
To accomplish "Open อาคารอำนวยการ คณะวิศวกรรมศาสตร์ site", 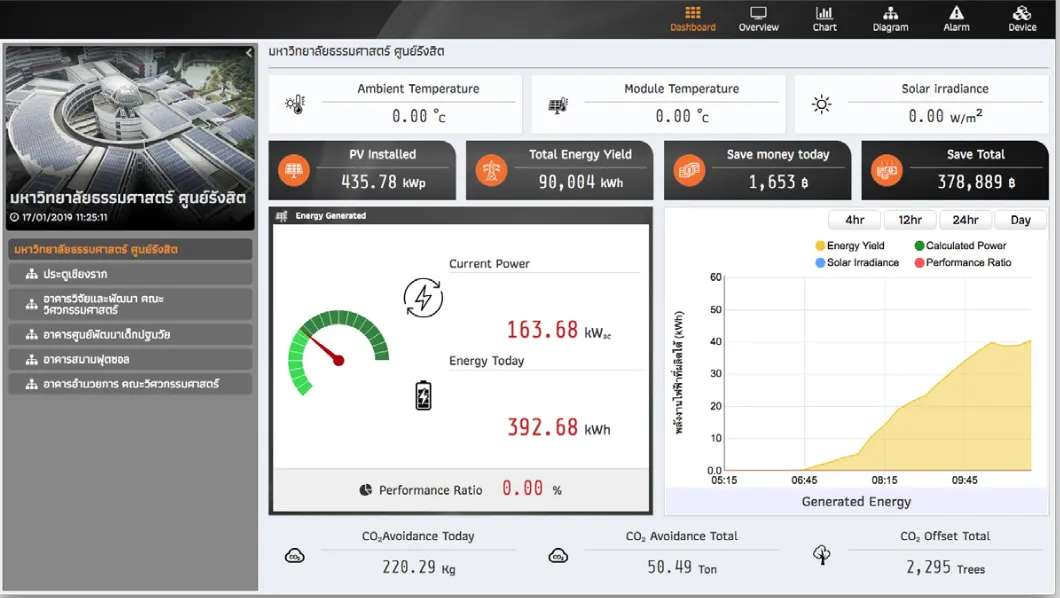I will pos(130,384).
